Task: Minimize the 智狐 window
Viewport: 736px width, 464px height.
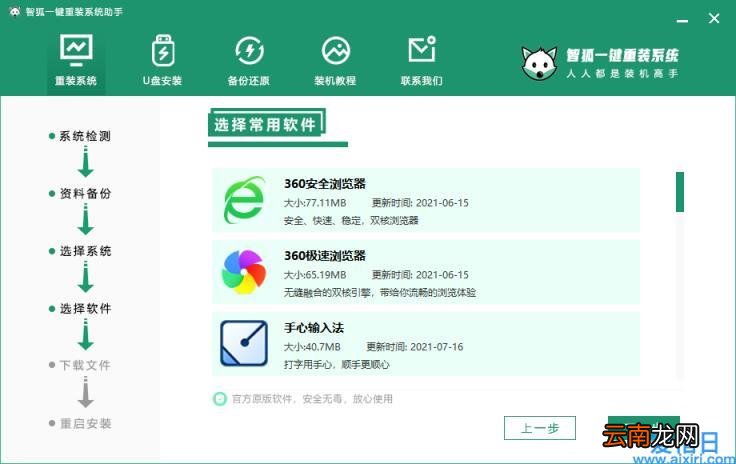Action: click(x=682, y=19)
